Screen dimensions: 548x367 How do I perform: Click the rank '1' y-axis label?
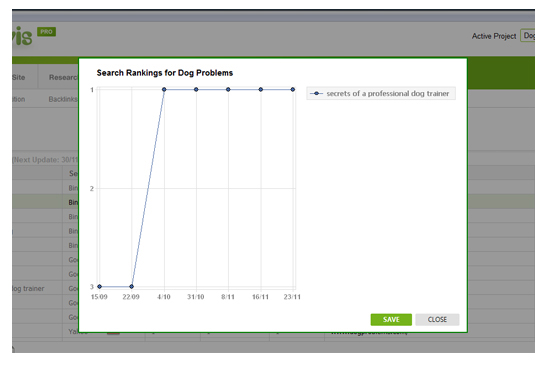tap(92, 90)
